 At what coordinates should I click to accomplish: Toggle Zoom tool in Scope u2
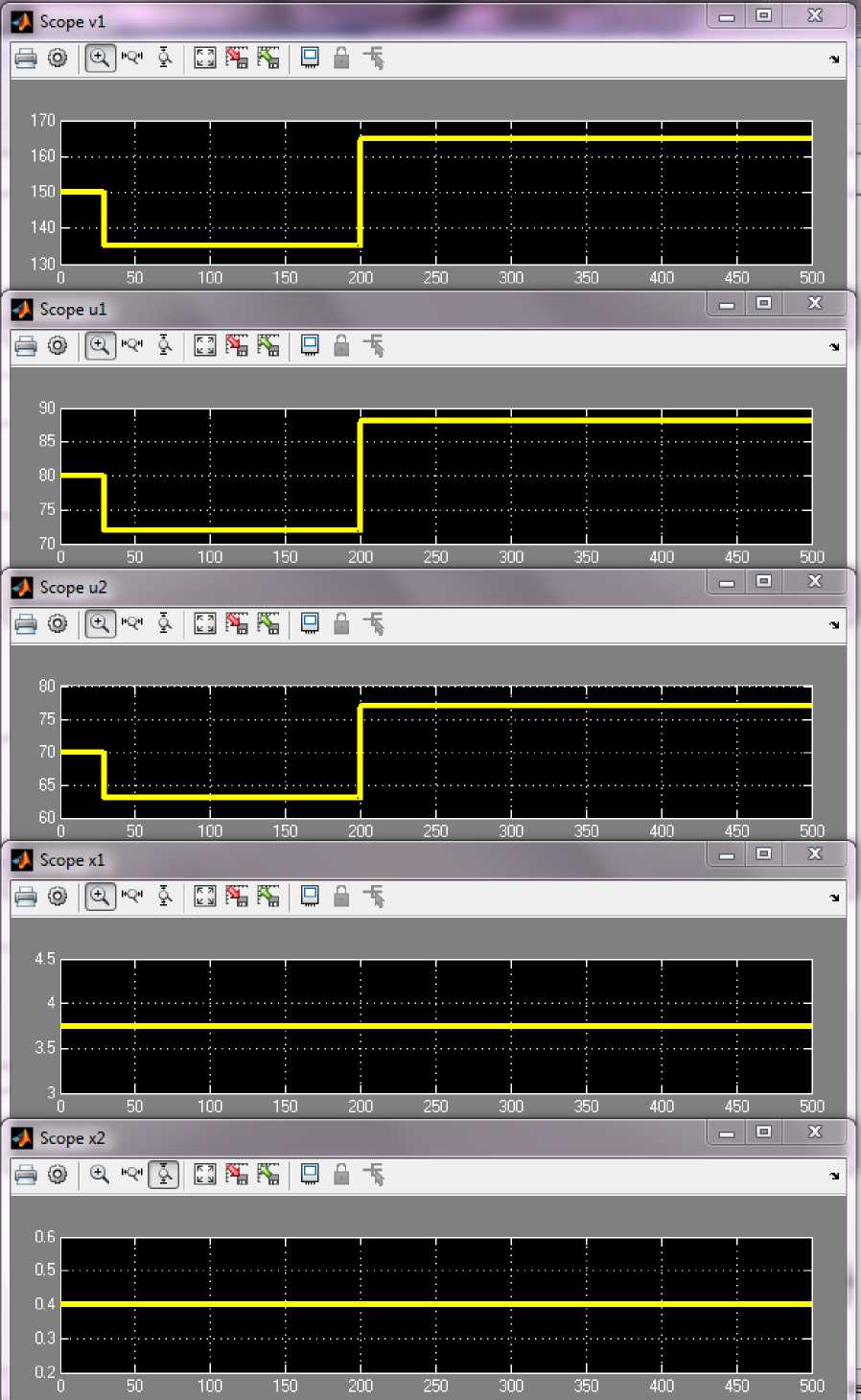coord(100,624)
